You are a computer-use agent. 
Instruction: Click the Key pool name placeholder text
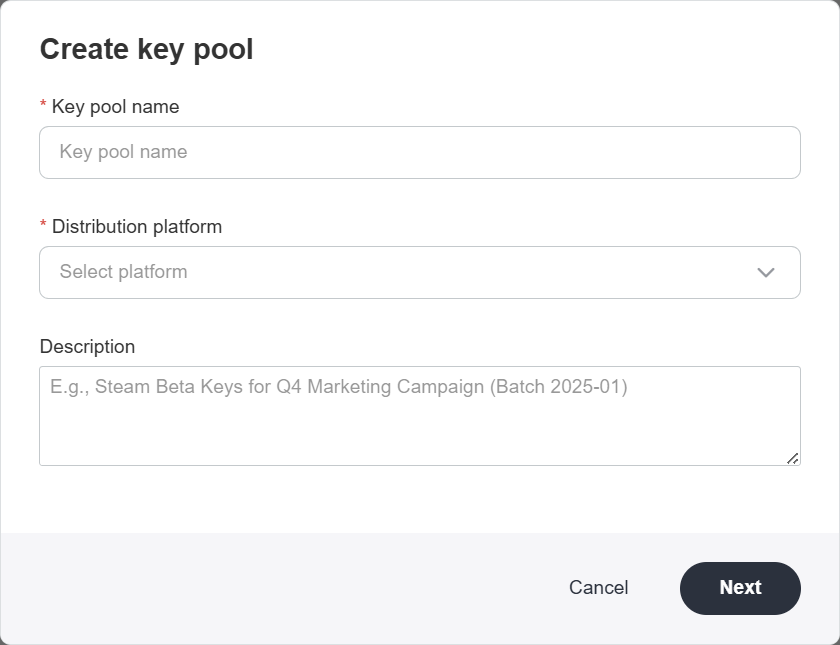[124, 152]
